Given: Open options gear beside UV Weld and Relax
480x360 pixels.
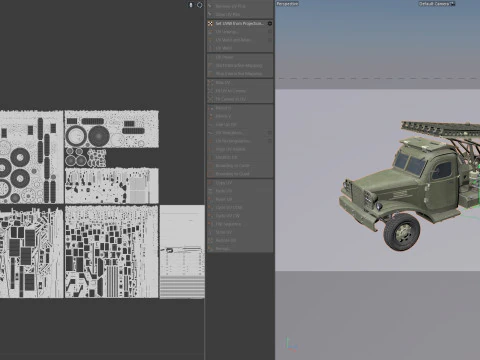Looking at the screenshot, I should tap(270, 40).
